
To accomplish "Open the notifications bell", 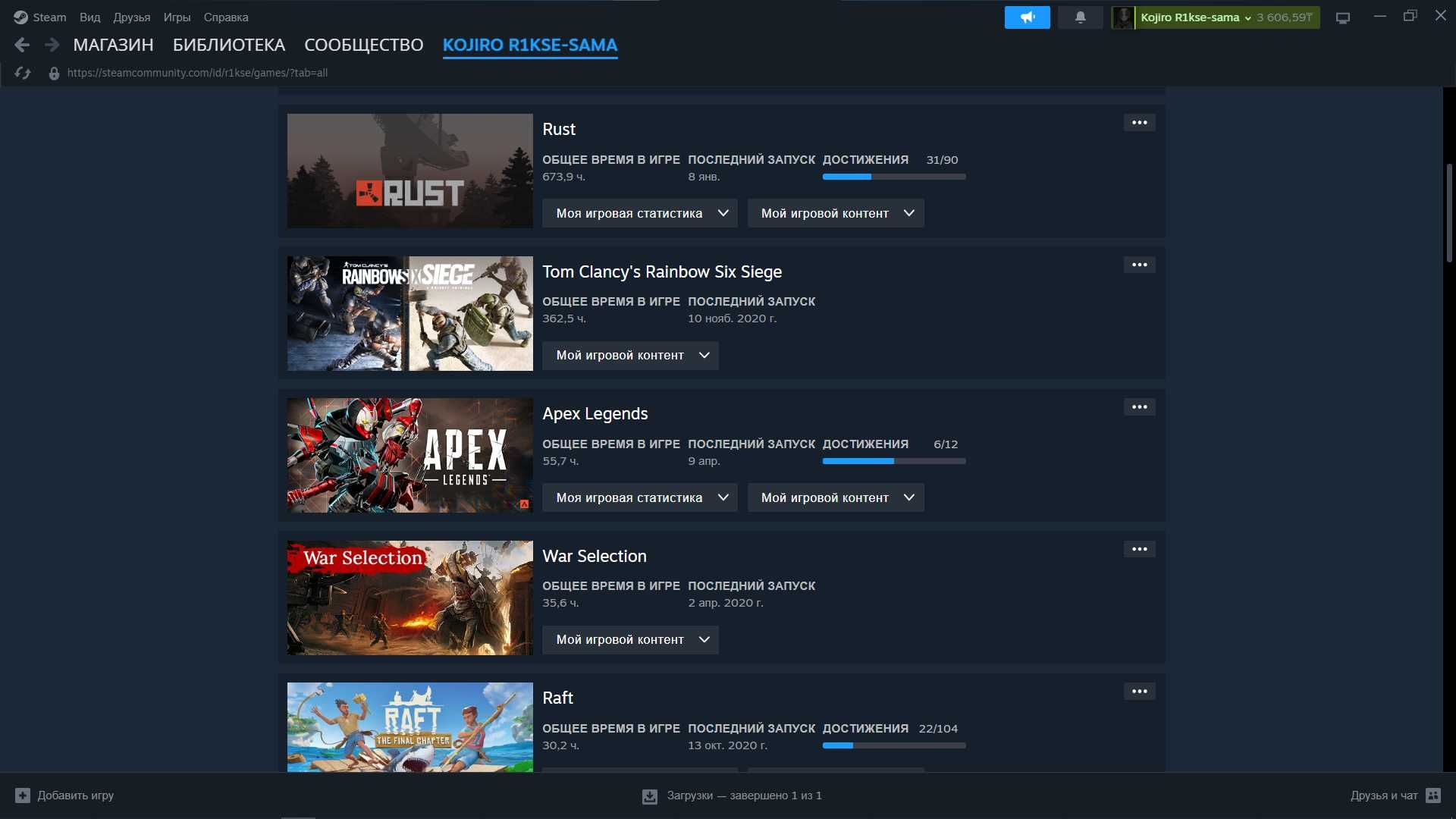I will (x=1080, y=17).
